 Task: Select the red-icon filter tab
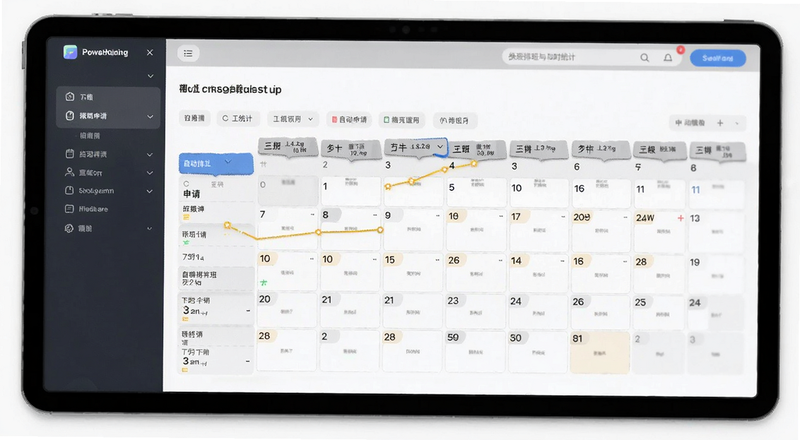[349, 119]
